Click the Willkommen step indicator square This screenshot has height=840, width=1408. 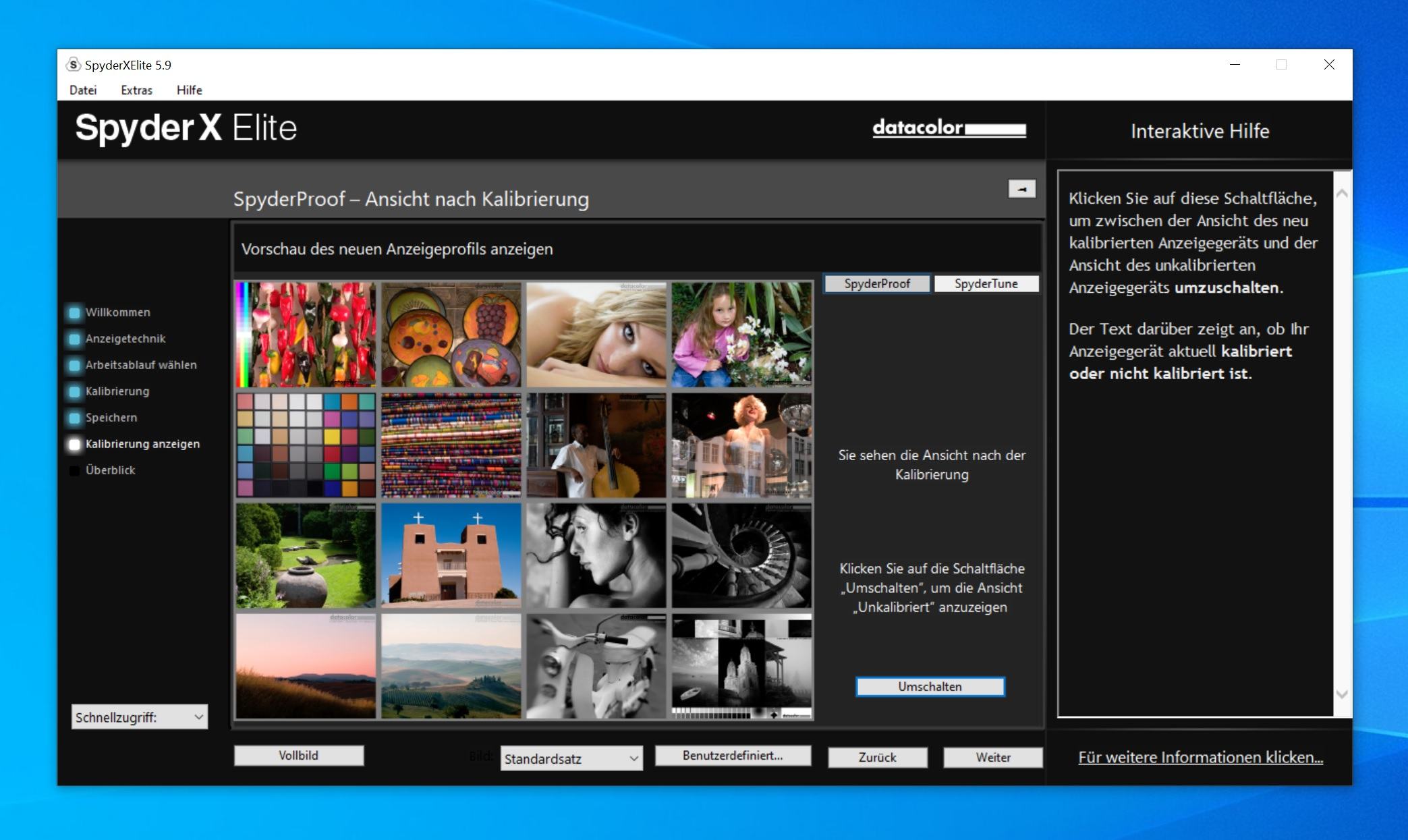pyautogui.click(x=74, y=312)
